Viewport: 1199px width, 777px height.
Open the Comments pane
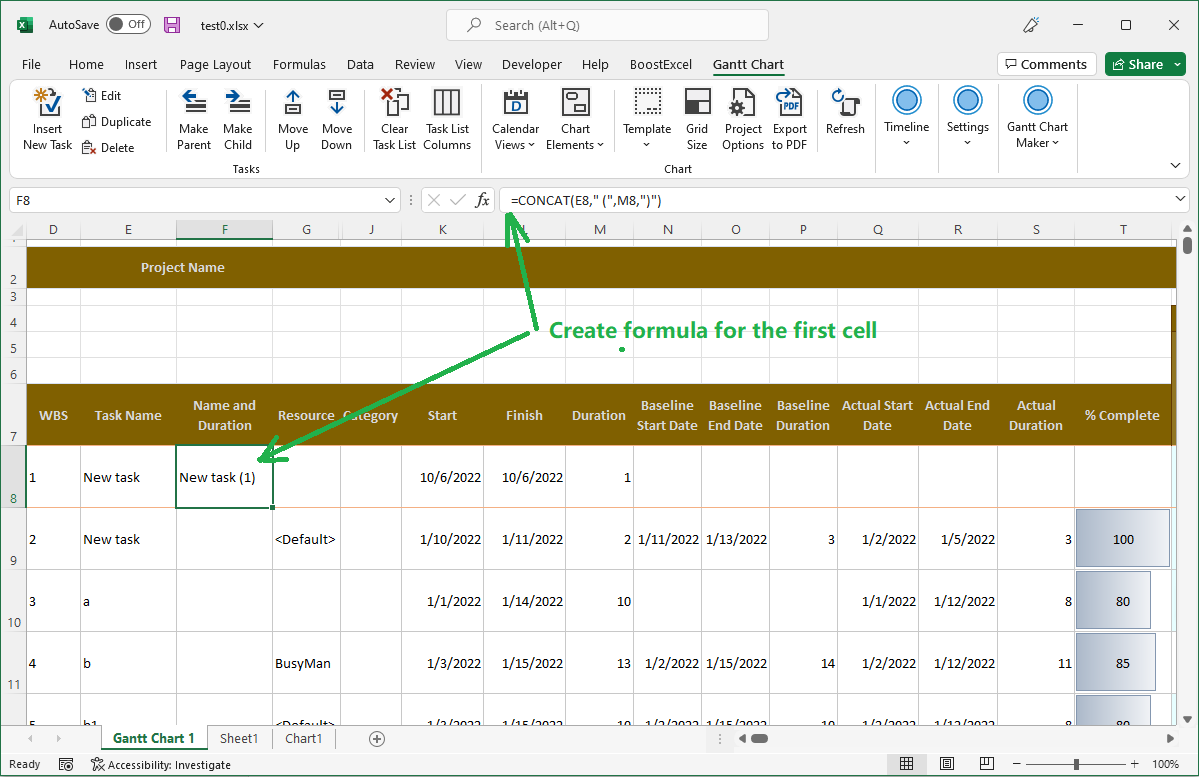point(1046,63)
